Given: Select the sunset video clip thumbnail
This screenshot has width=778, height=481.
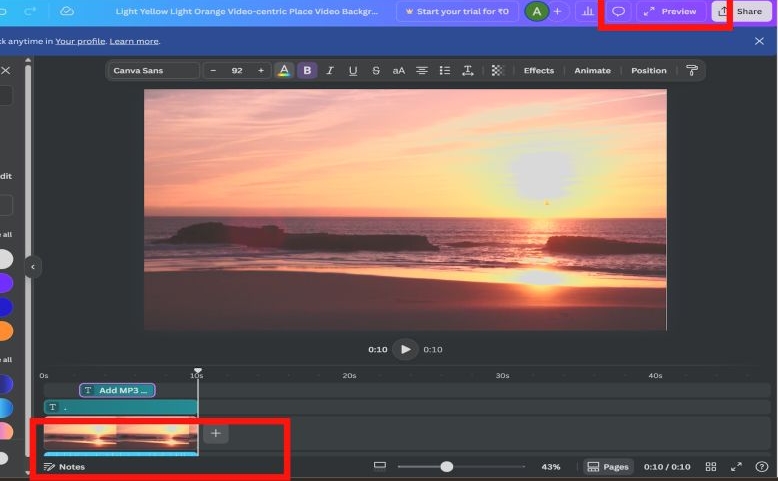Looking at the screenshot, I should (x=121, y=436).
